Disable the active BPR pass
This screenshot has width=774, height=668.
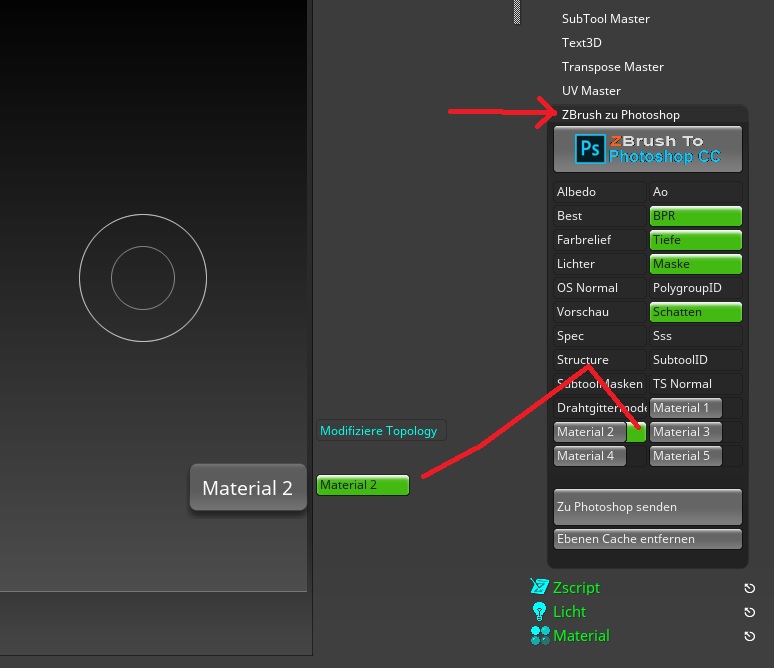tap(696, 216)
